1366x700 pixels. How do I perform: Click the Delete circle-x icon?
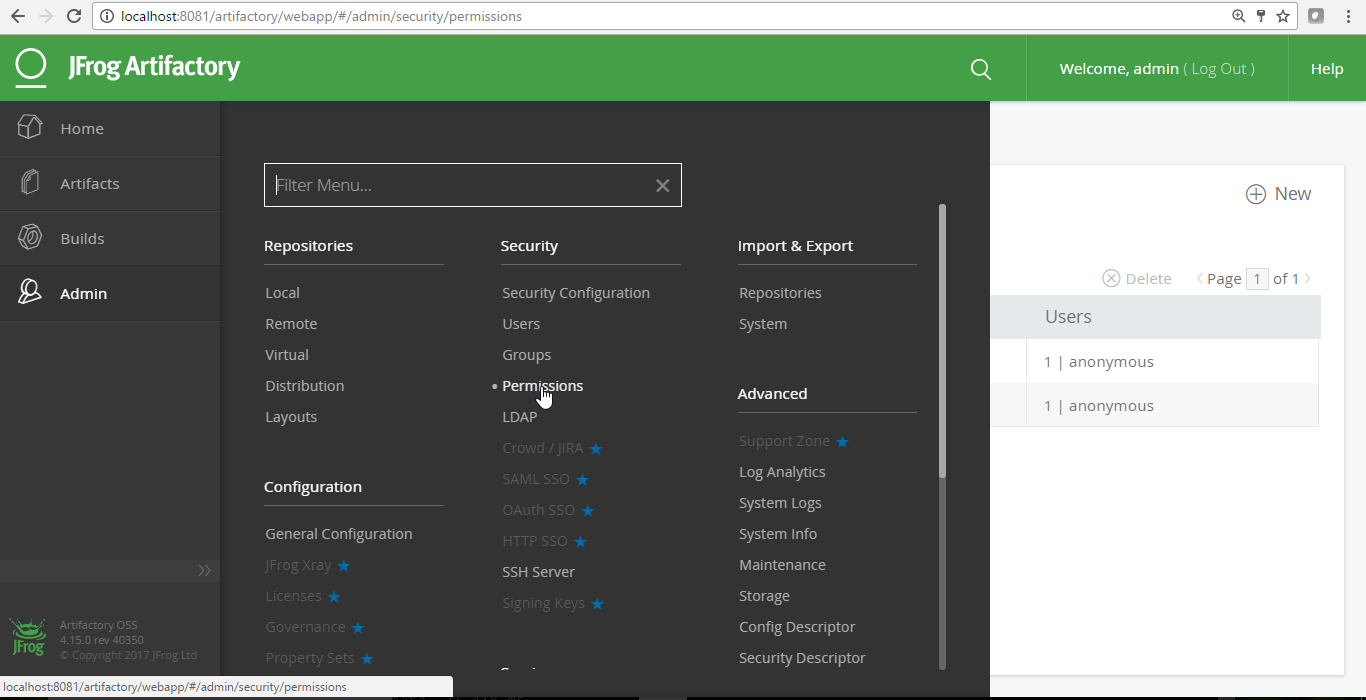1111,278
